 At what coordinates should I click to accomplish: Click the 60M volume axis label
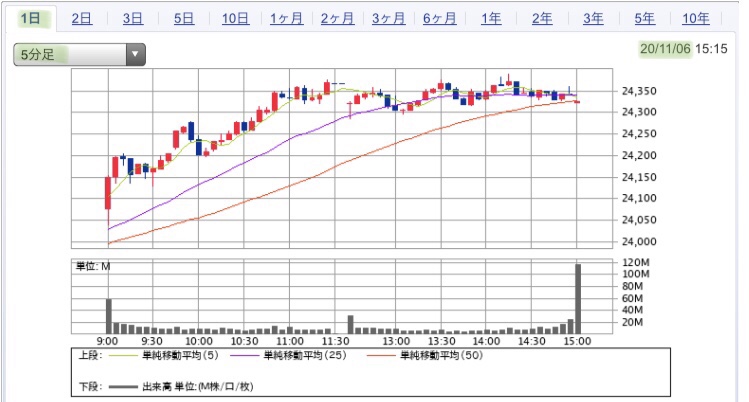pyautogui.click(x=632, y=298)
